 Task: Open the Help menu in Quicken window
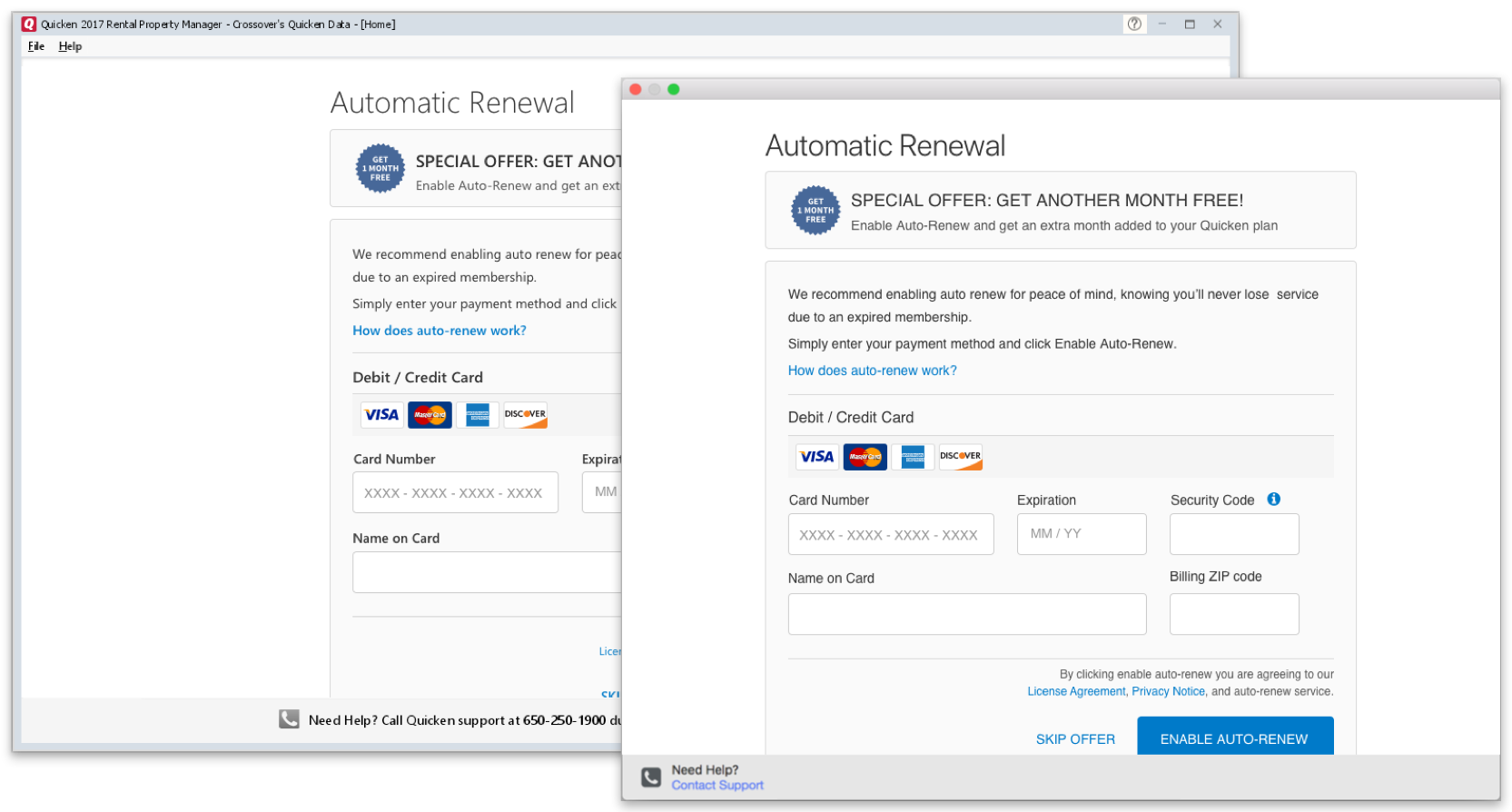tap(70, 46)
